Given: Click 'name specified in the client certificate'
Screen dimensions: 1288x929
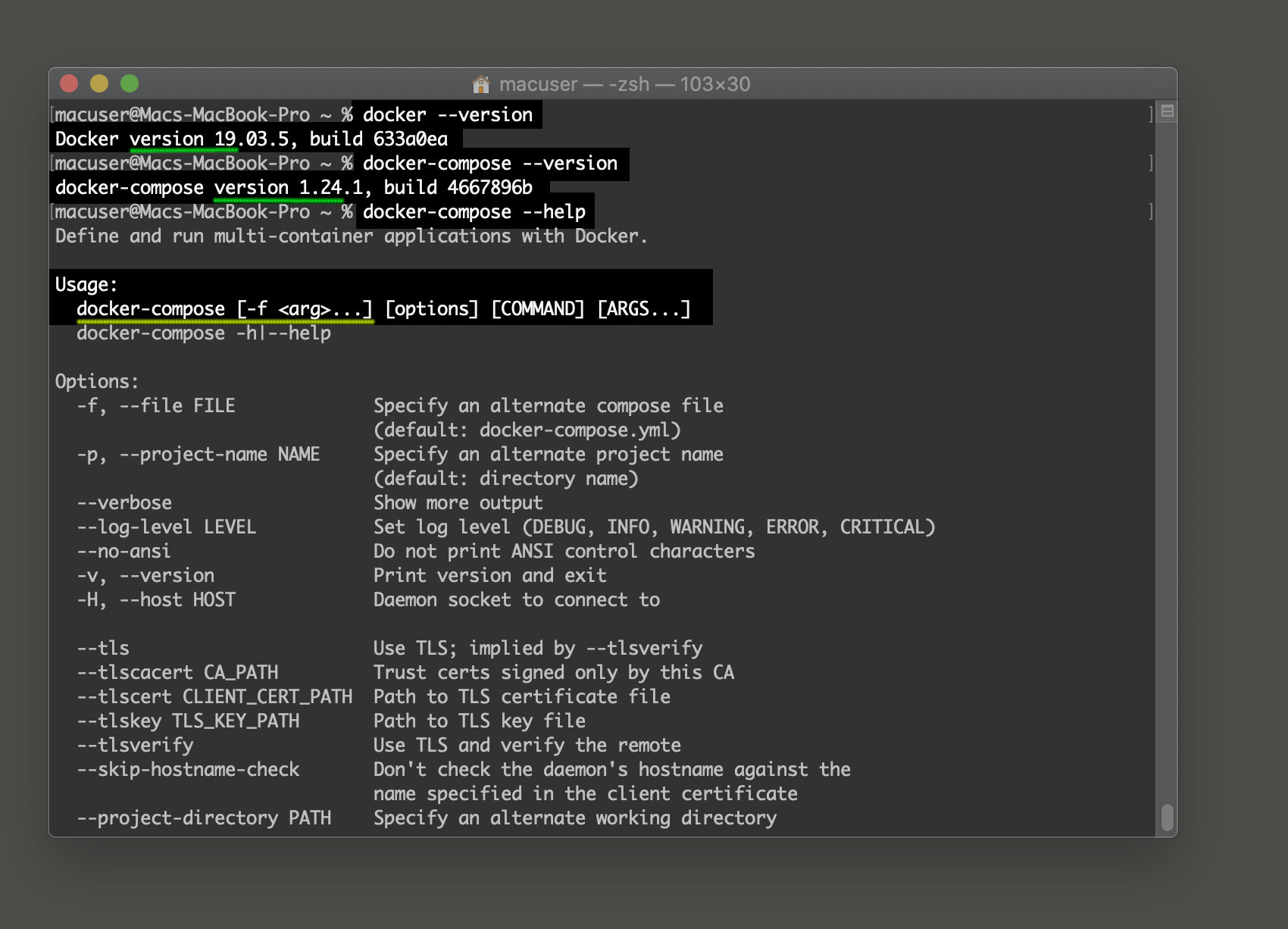Looking at the screenshot, I should pyautogui.click(x=586, y=794).
